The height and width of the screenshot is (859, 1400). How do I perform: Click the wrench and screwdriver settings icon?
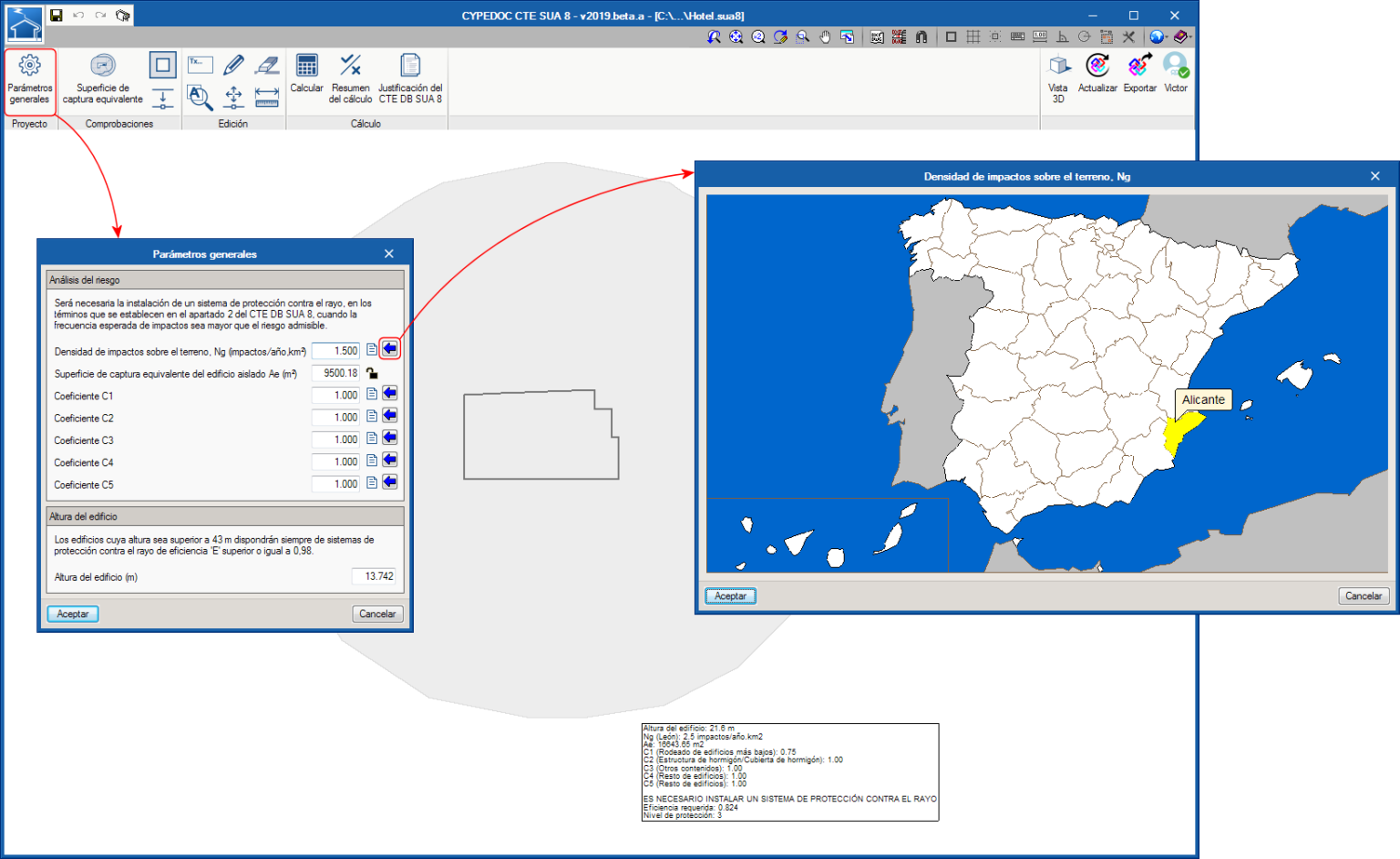tap(1128, 36)
